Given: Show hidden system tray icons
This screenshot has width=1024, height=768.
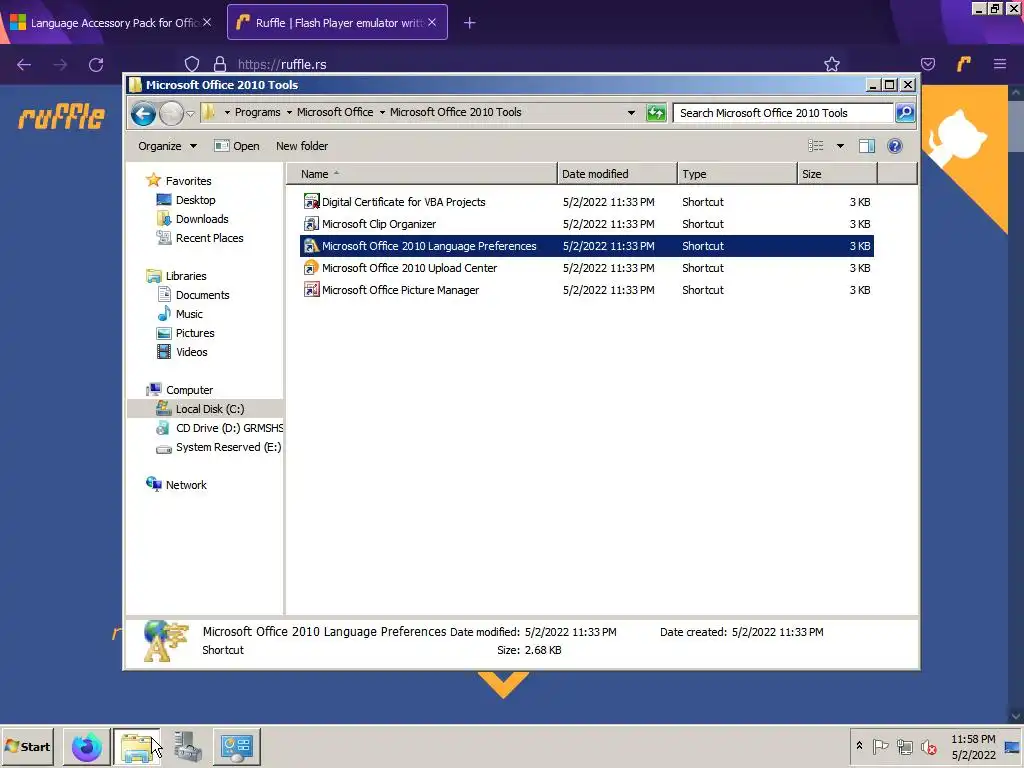Looking at the screenshot, I should click(859, 746).
